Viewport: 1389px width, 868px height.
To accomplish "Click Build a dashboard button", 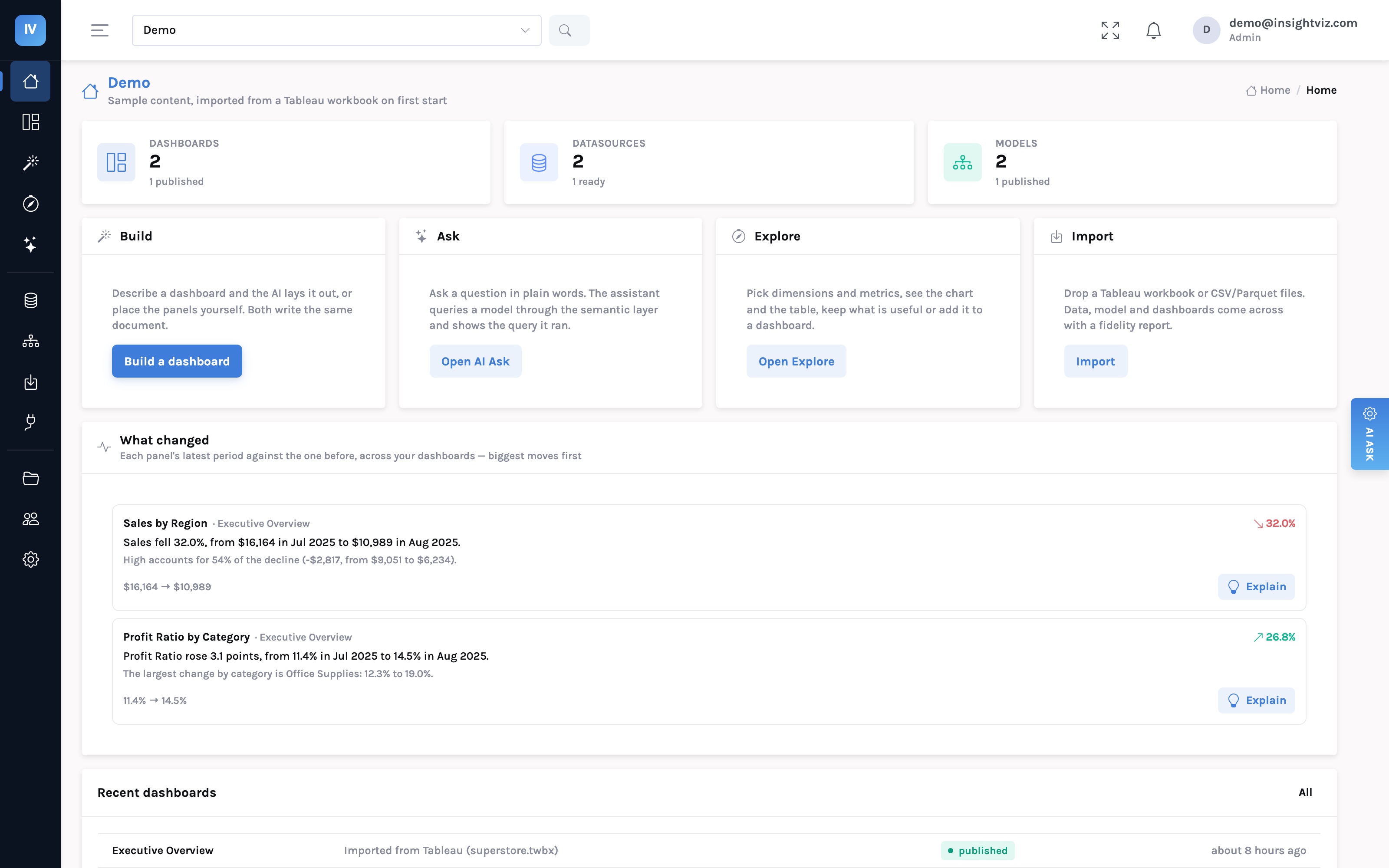I will 177,361.
